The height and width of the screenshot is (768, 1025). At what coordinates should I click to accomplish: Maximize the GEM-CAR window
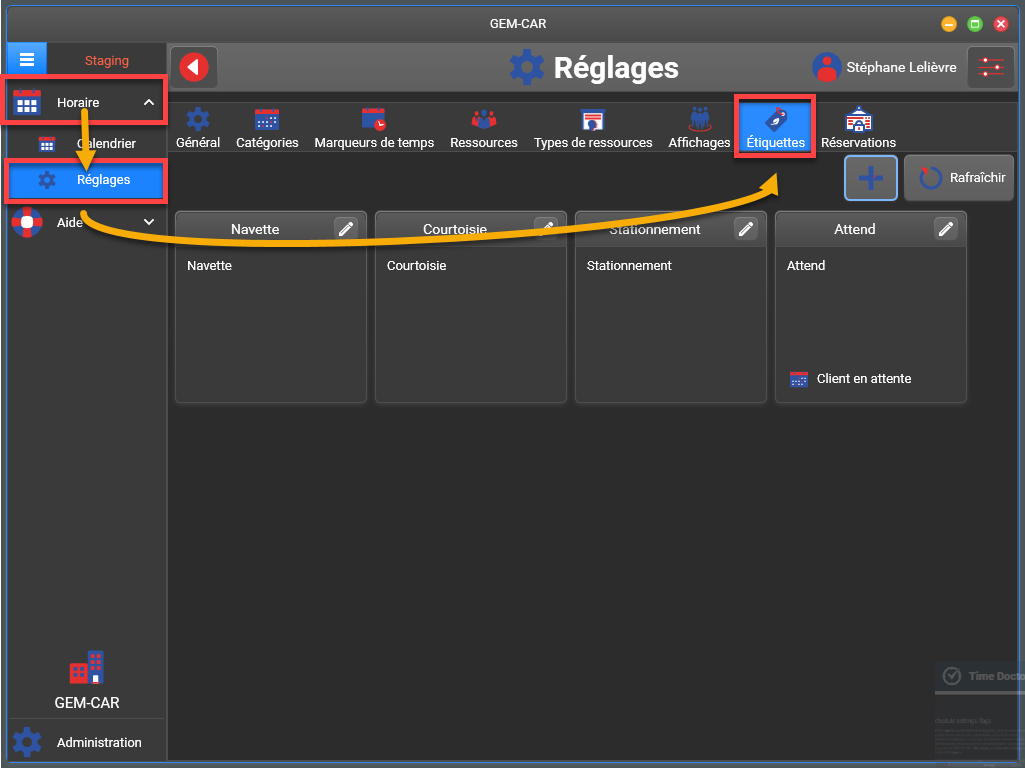click(x=975, y=24)
